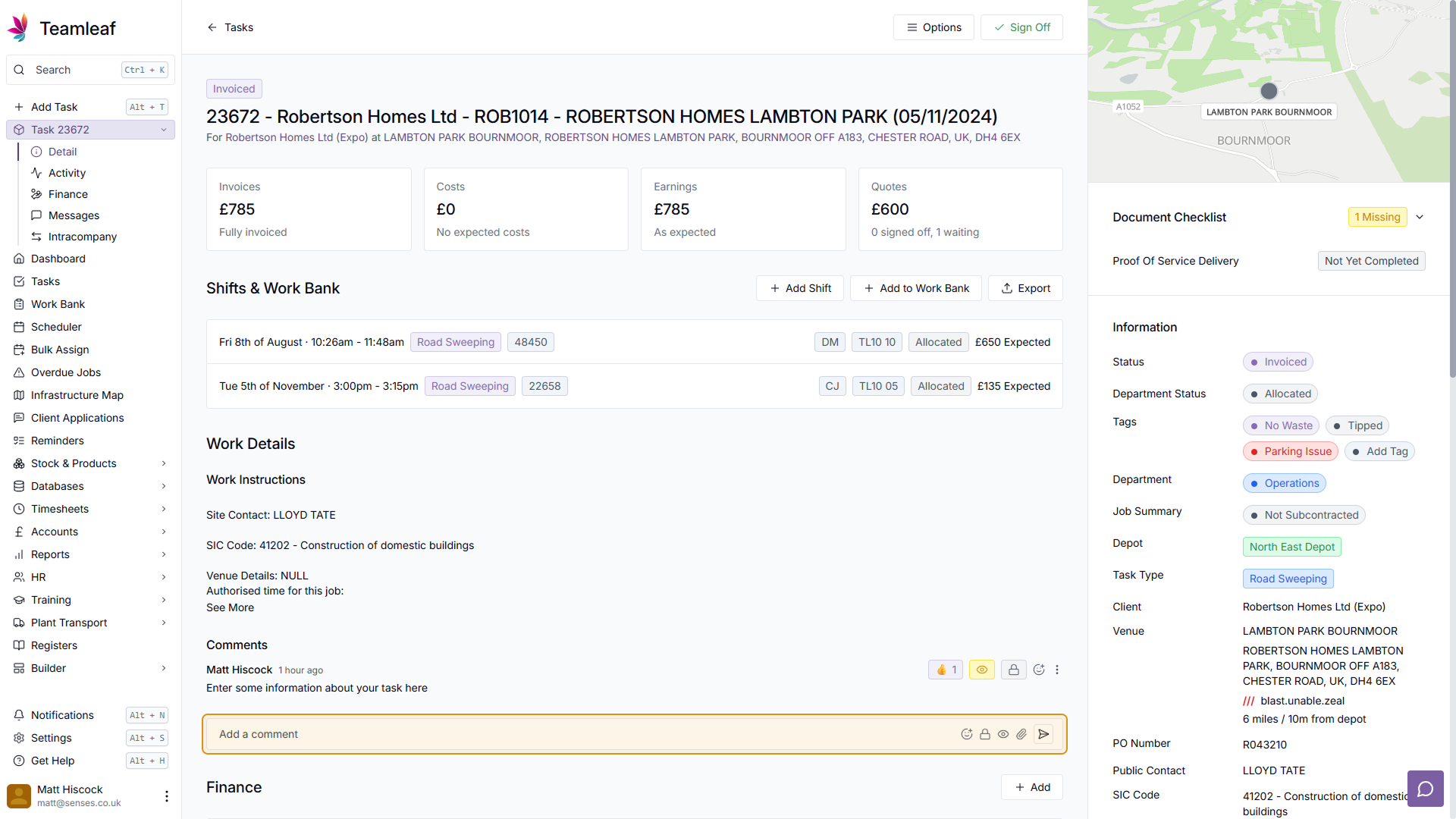Open the Finance coins icon in sidebar
The height and width of the screenshot is (819, 1456).
coord(36,194)
